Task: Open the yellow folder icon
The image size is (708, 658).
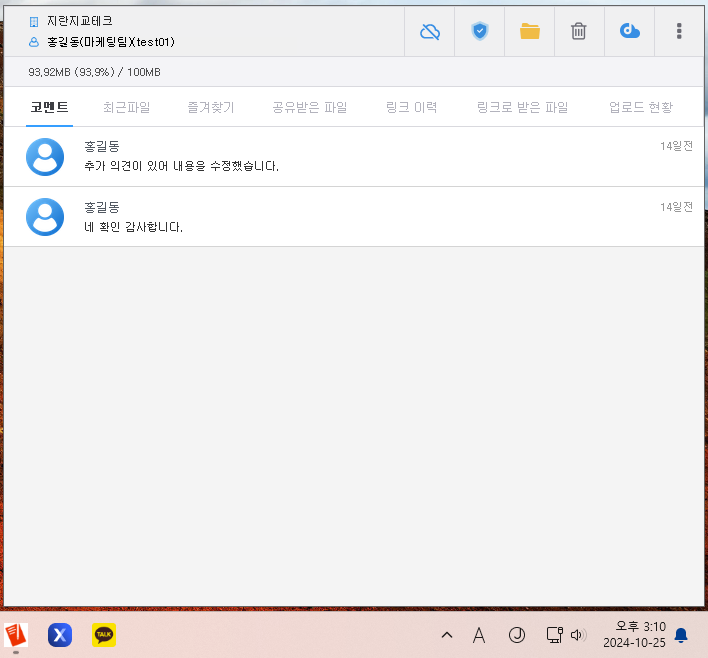Action: pyautogui.click(x=530, y=31)
